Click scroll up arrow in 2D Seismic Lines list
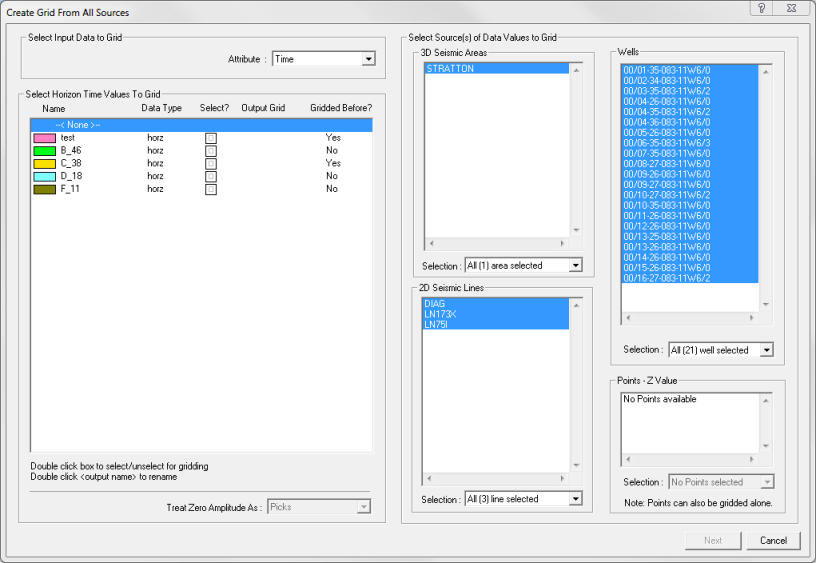Screen dimensions: 816x563 [x=576, y=305]
